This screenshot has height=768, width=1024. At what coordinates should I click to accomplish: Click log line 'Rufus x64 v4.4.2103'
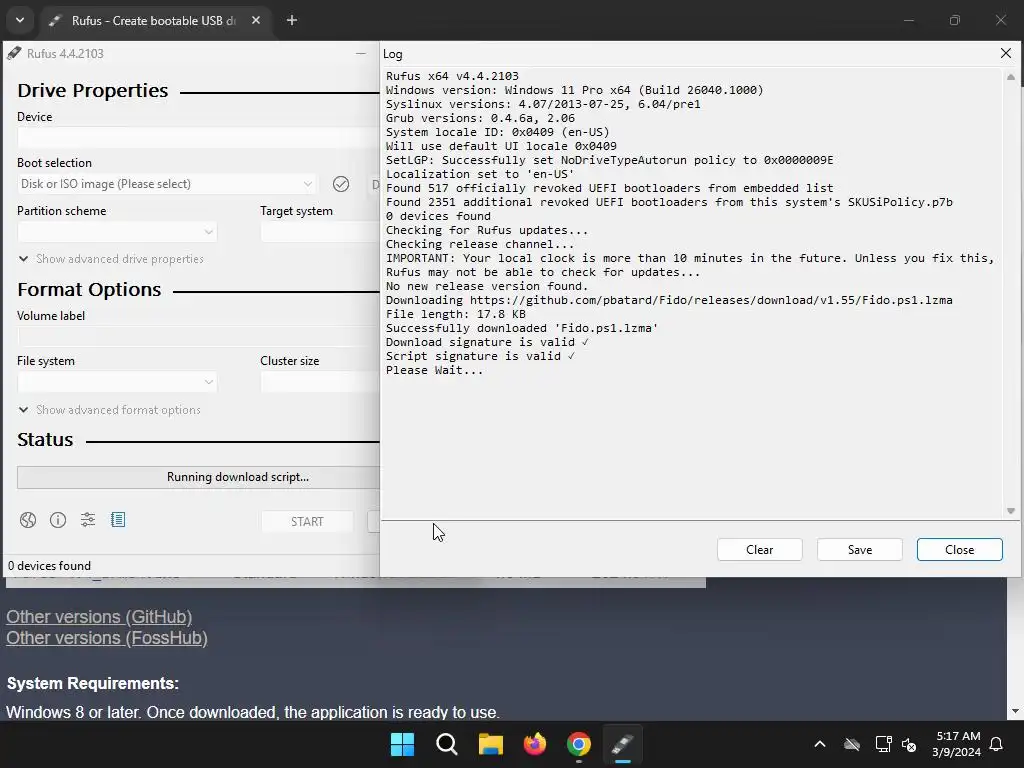coord(452,76)
